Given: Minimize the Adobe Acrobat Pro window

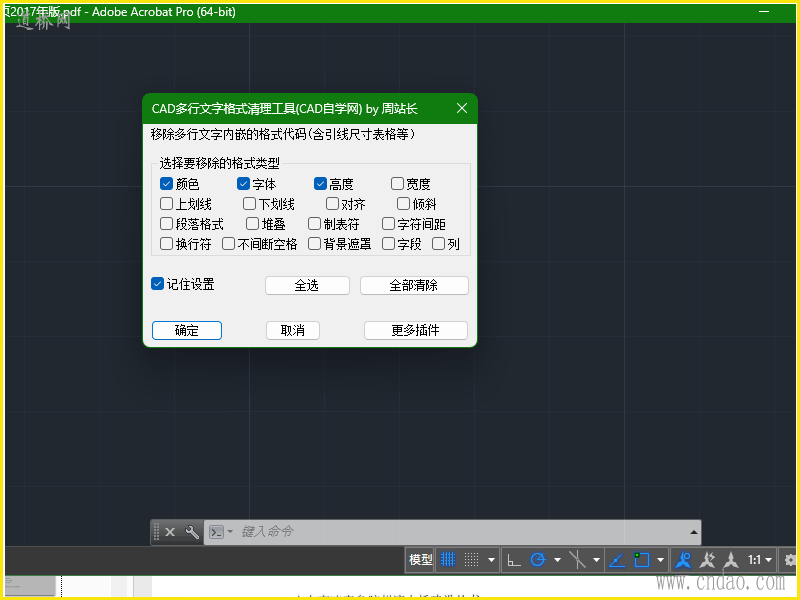Looking at the screenshot, I should click(x=764, y=11).
